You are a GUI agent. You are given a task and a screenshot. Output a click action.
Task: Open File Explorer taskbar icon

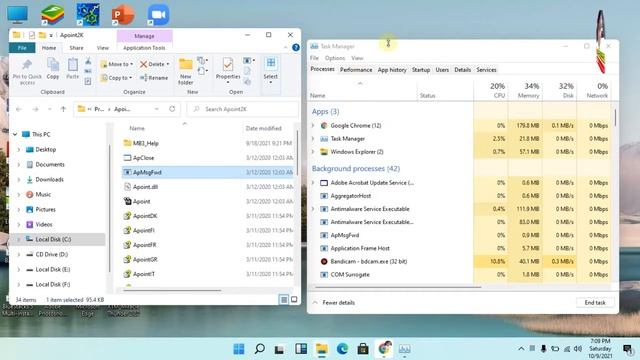[322, 349]
